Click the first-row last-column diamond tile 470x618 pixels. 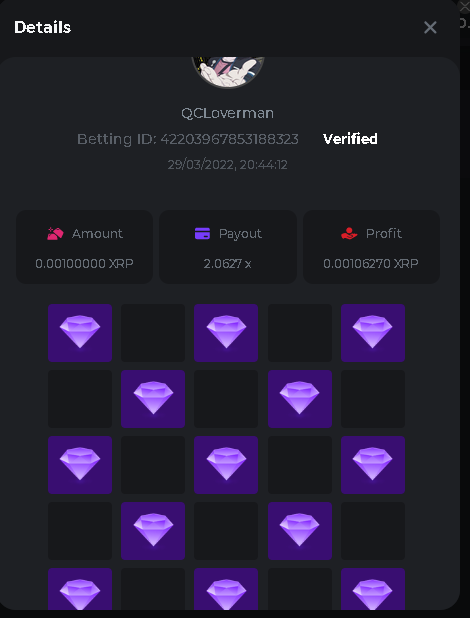373,333
